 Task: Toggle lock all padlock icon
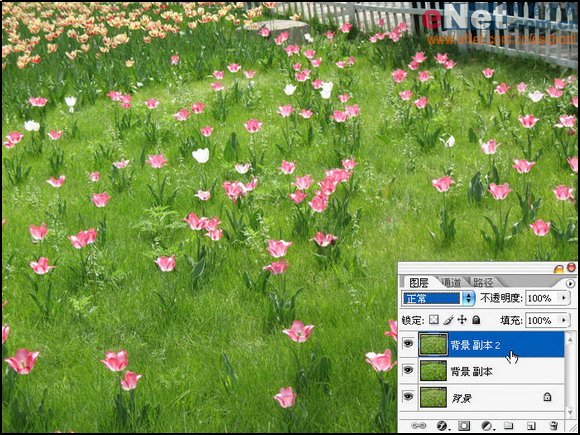point(476,319)
